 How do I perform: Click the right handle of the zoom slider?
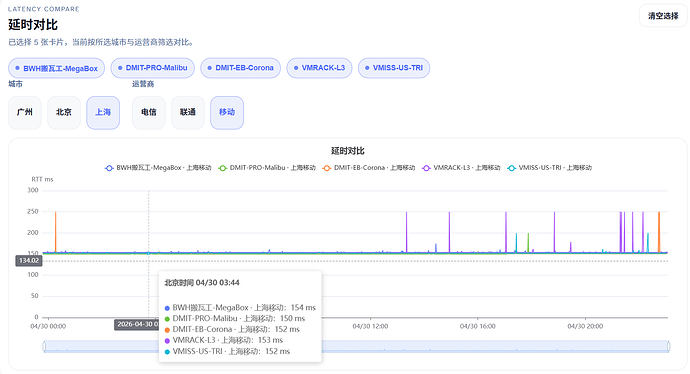coord(668,347)
